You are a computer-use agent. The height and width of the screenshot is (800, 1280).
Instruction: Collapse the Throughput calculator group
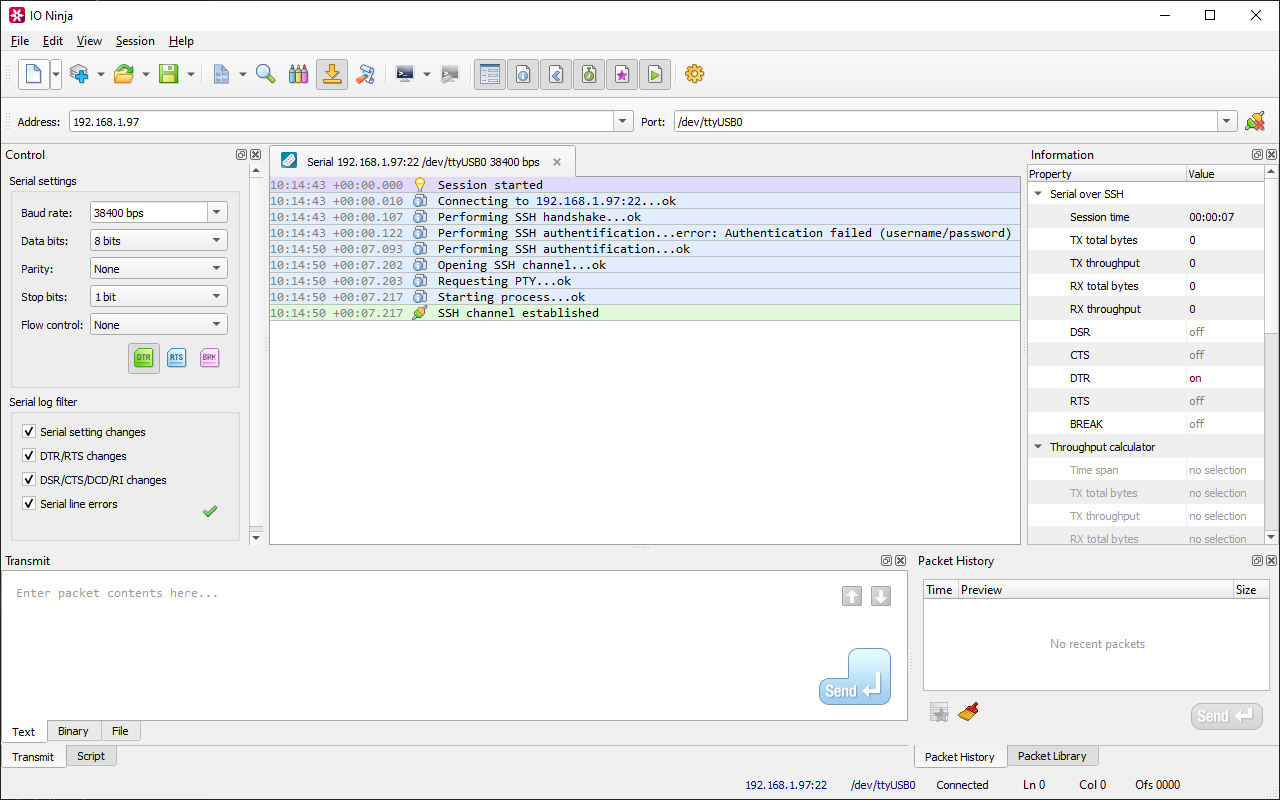click(1038, 447)
